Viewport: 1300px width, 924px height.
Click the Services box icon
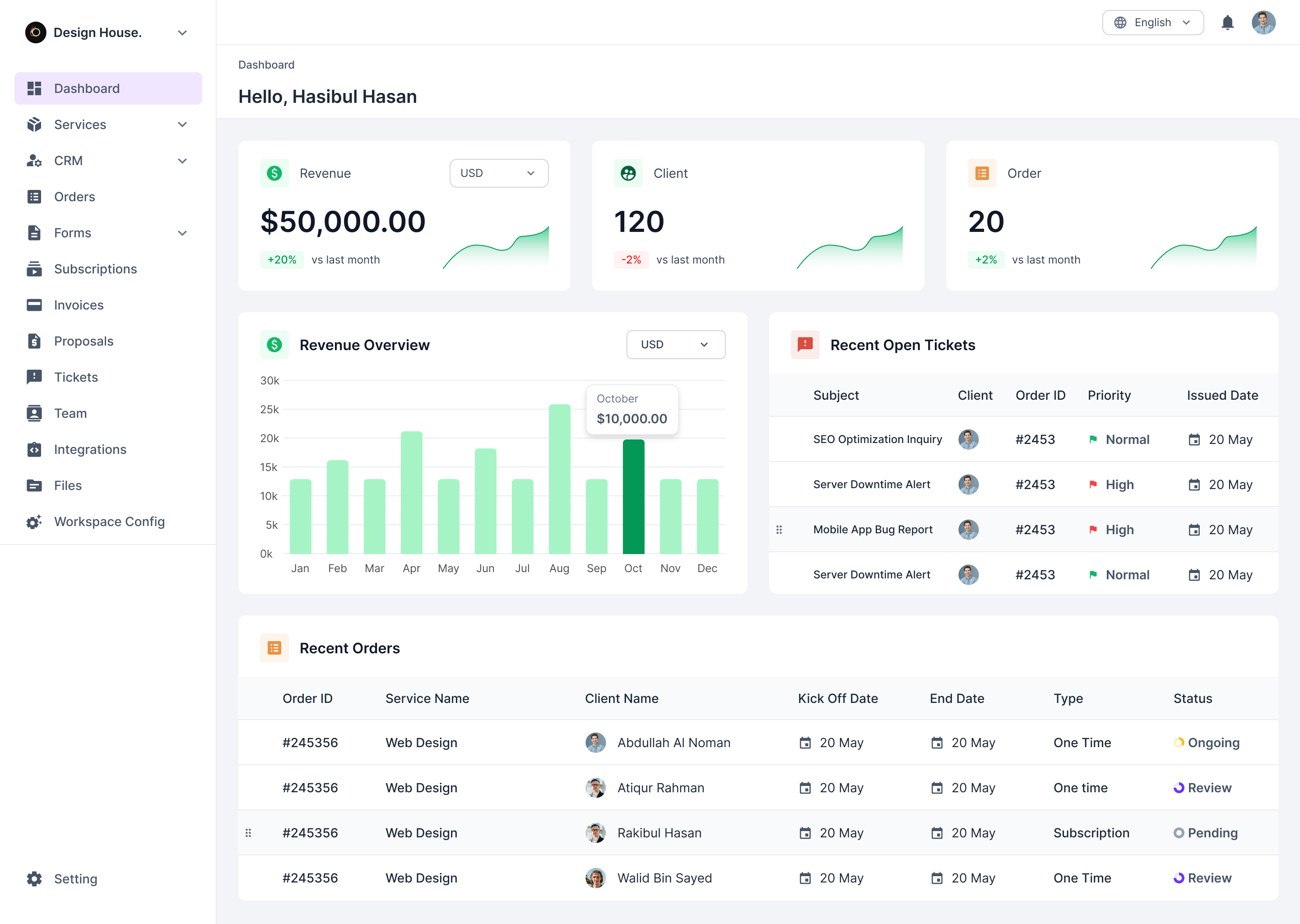click(34, 125)
